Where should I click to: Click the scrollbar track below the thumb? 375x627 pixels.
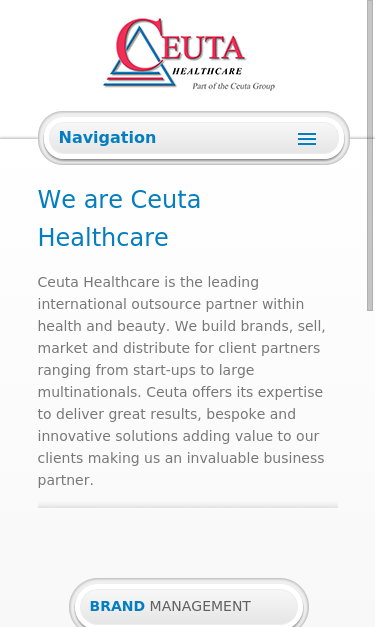click(370, 468)
